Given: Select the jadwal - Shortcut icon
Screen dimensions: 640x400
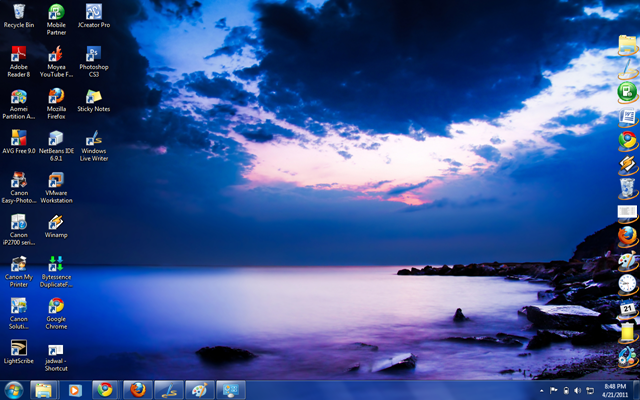Looking at the screenshot, I should pyautogui.click(x=56, y=356).
